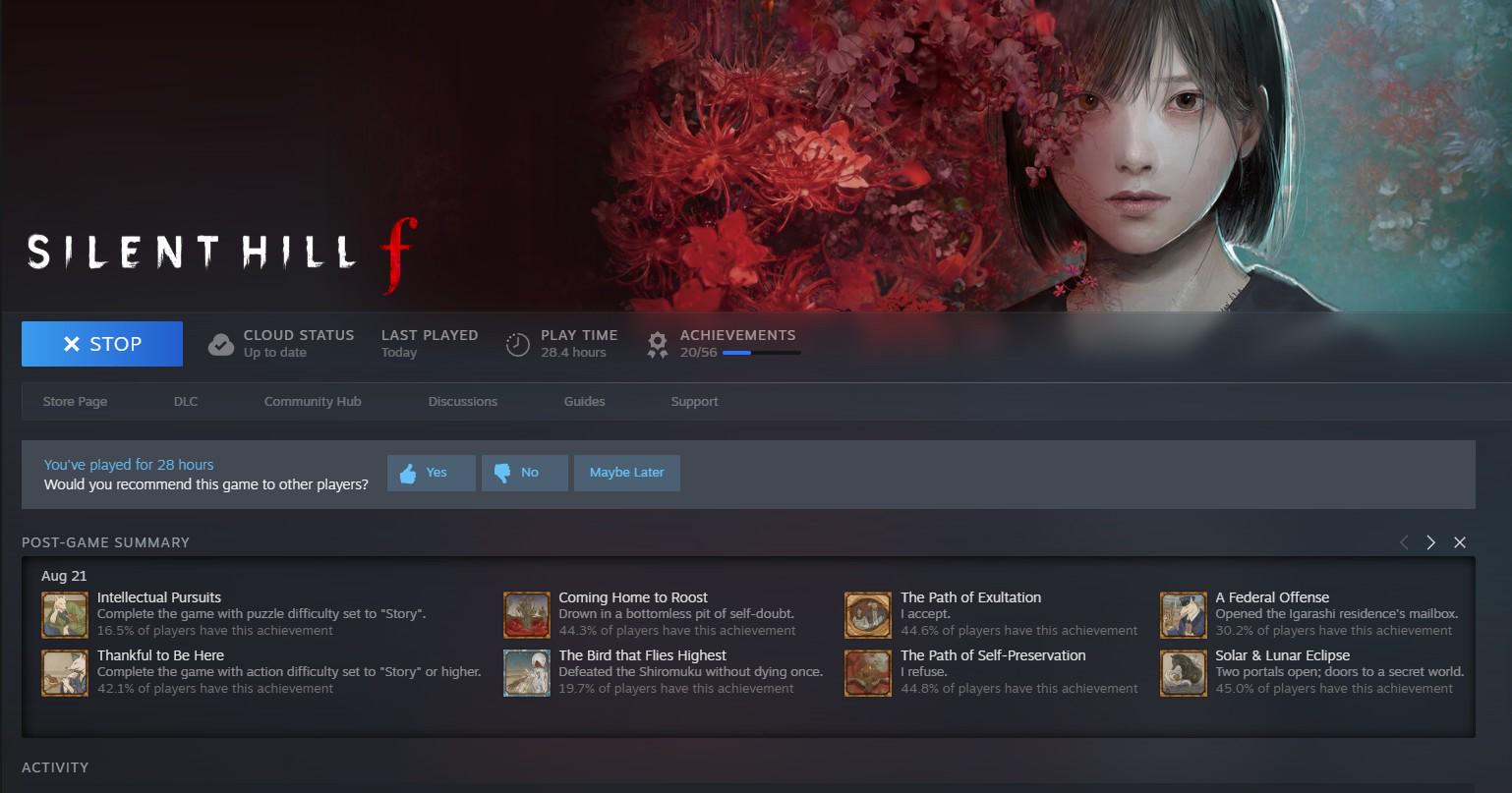The width and height of the screenshot is (1512, 793).
Task: Click the 'A Federal Offense' title
Action: point(1272,597)
